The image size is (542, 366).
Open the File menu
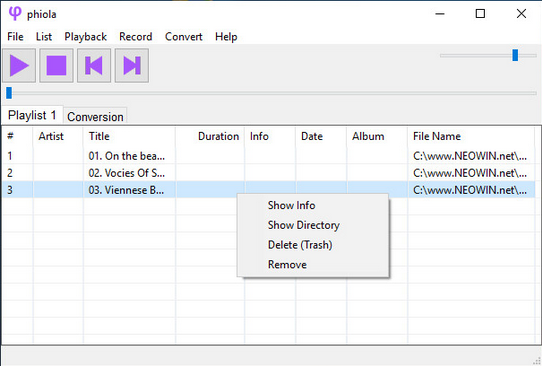pos(15,37)
